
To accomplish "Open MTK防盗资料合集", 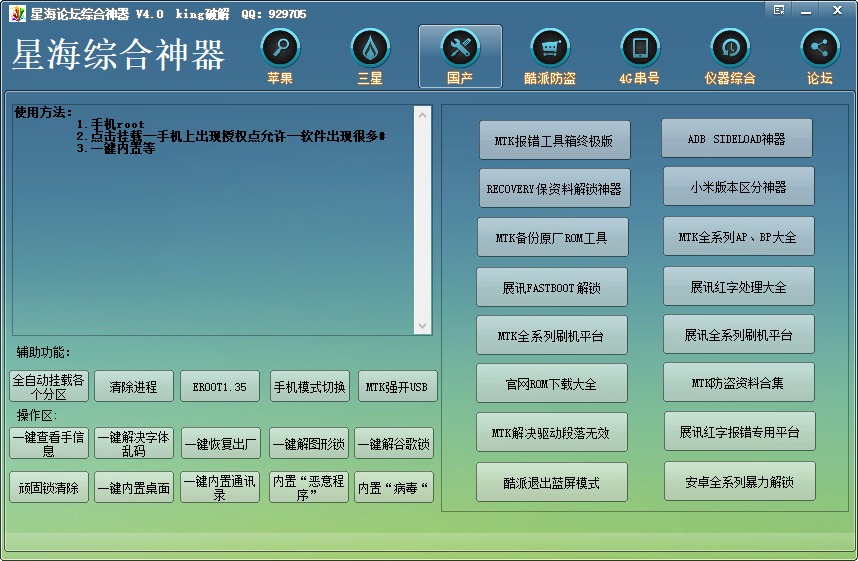I will pos(739,382).
